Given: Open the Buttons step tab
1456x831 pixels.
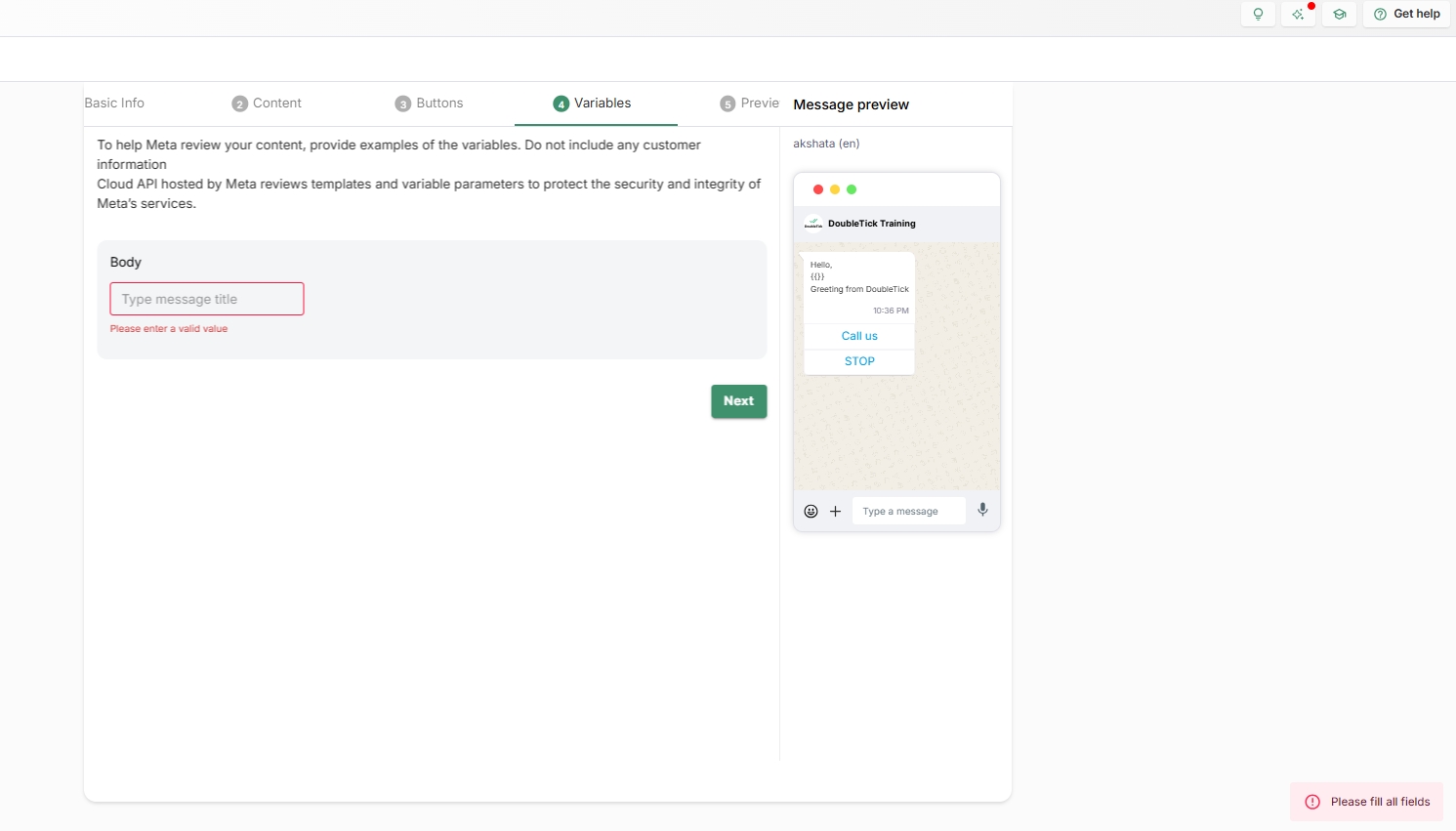Looking at the screenshot, I should click(430, 104).
